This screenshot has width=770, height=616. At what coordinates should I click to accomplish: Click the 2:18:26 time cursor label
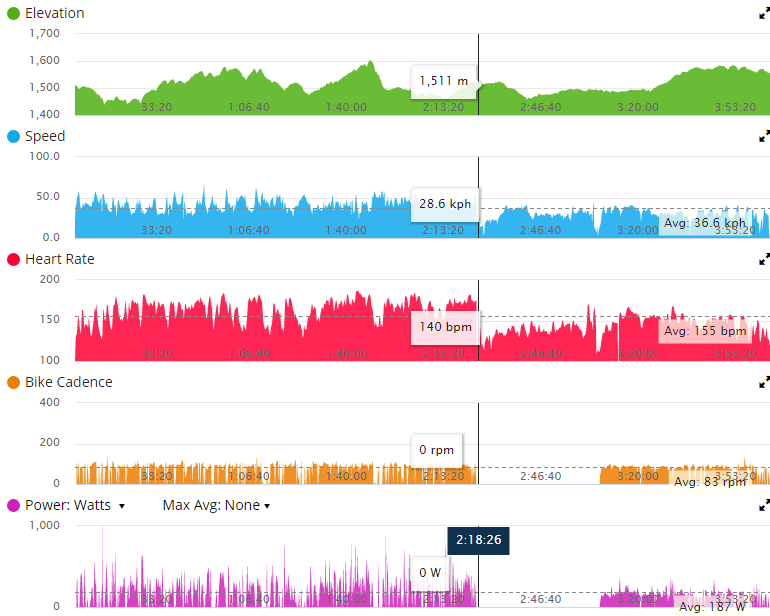(477, 540)
